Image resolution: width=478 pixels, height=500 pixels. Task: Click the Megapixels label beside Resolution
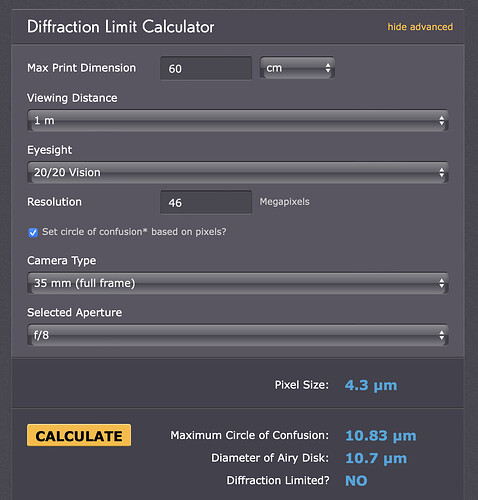click(284, 202)
